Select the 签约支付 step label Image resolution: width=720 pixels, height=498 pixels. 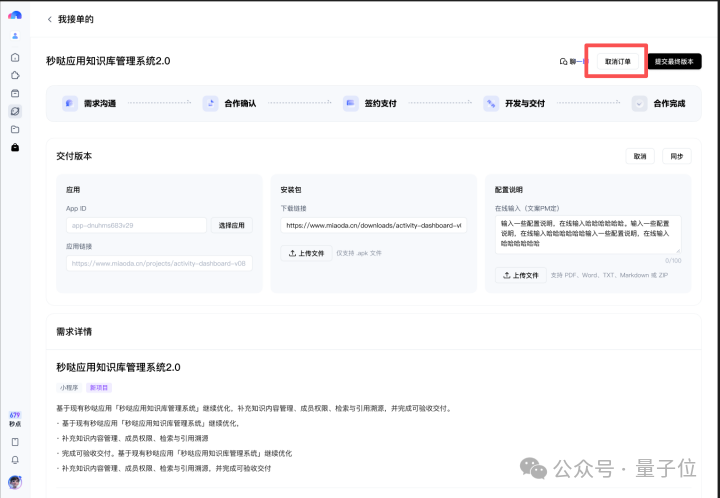click(381, 104)
